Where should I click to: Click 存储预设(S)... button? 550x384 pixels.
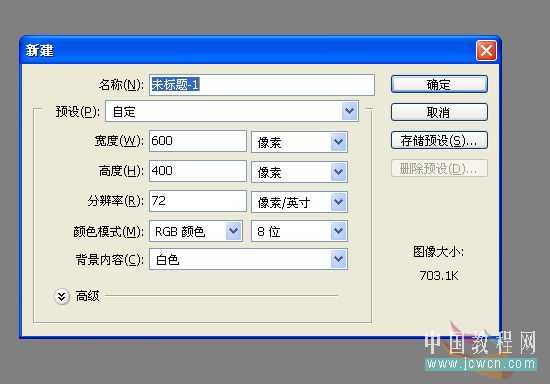pyautogui.click(x=439, y=140)
